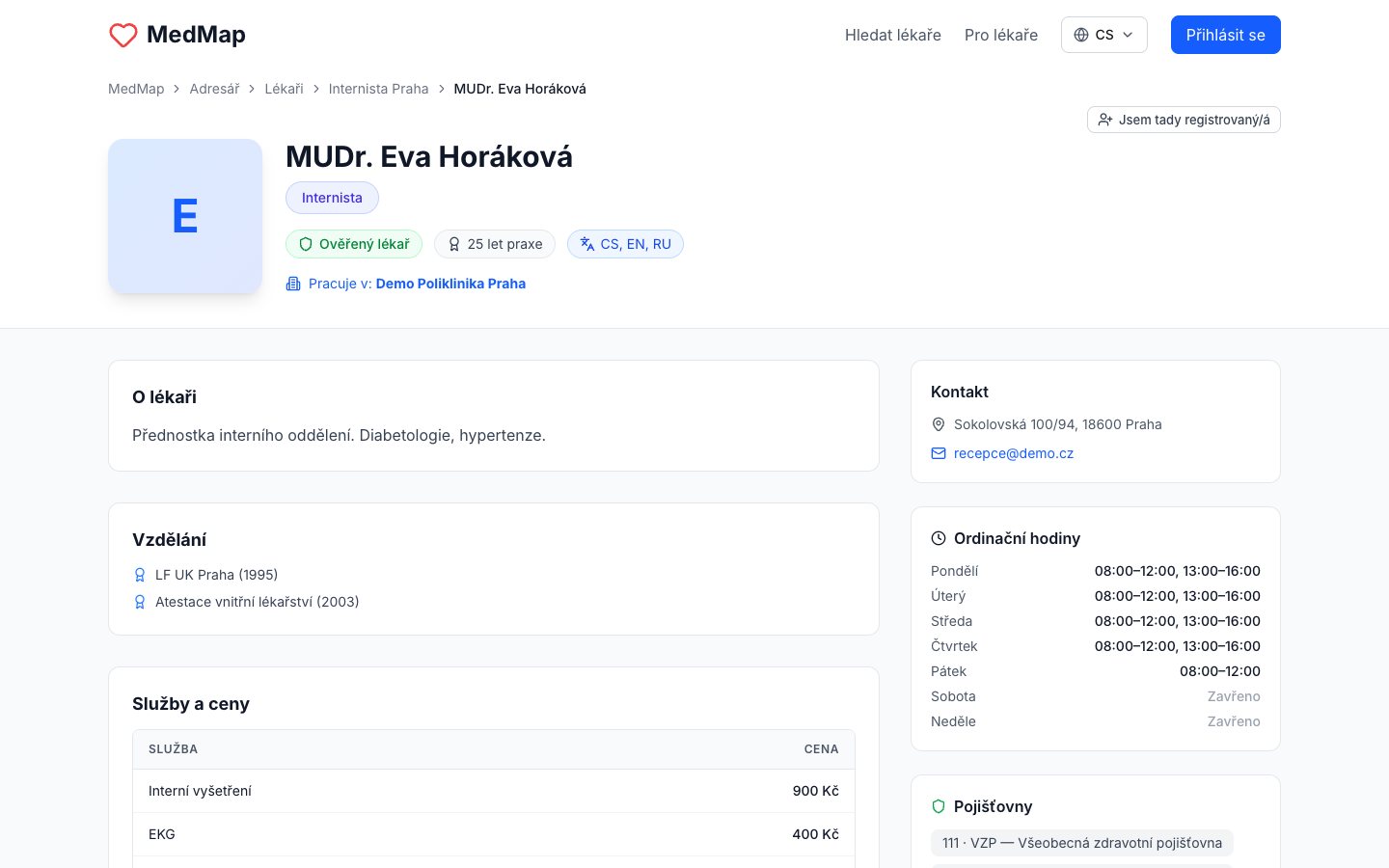Click the 25 let praxe badge
Viewport: 1389px width, 868px height.
tap(495, 244)
